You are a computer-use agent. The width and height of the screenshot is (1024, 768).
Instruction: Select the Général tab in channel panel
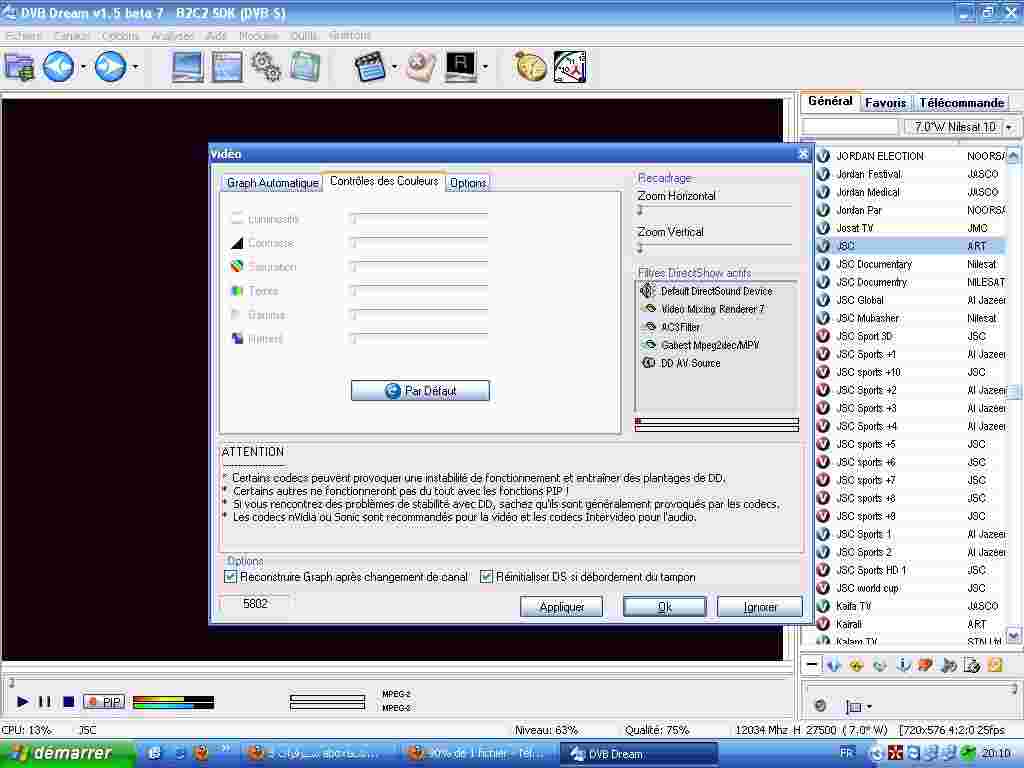830,101
